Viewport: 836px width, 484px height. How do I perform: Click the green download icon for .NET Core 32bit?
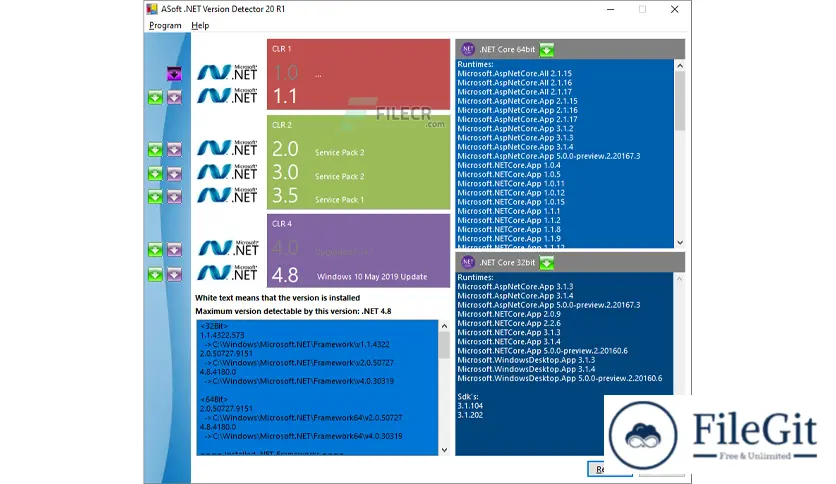tap(546, 262)
